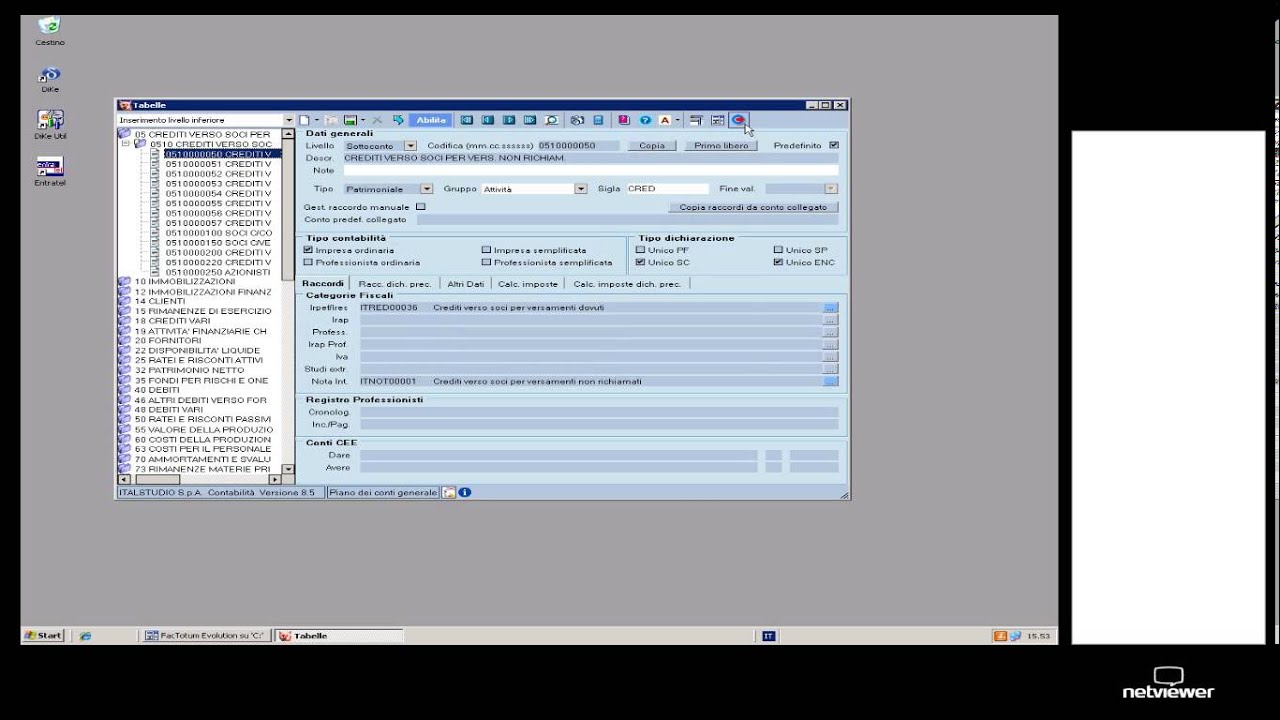Switch to Raccordi tab

[323, 284]
